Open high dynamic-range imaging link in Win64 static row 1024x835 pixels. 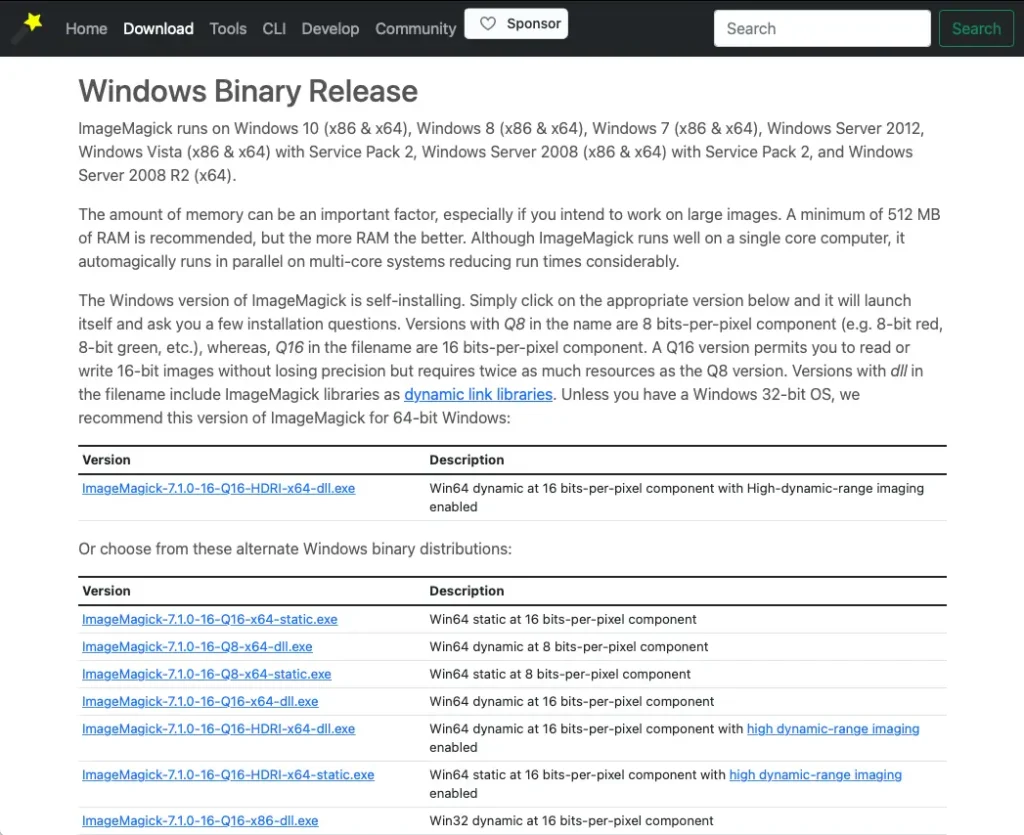(815, 774)
